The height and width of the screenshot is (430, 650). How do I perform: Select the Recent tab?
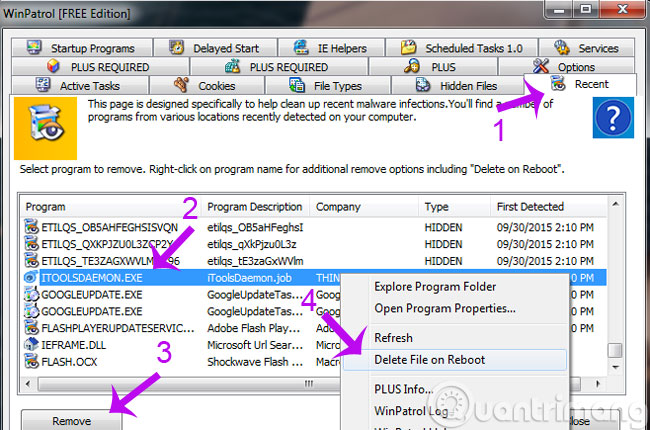(580, 84)
